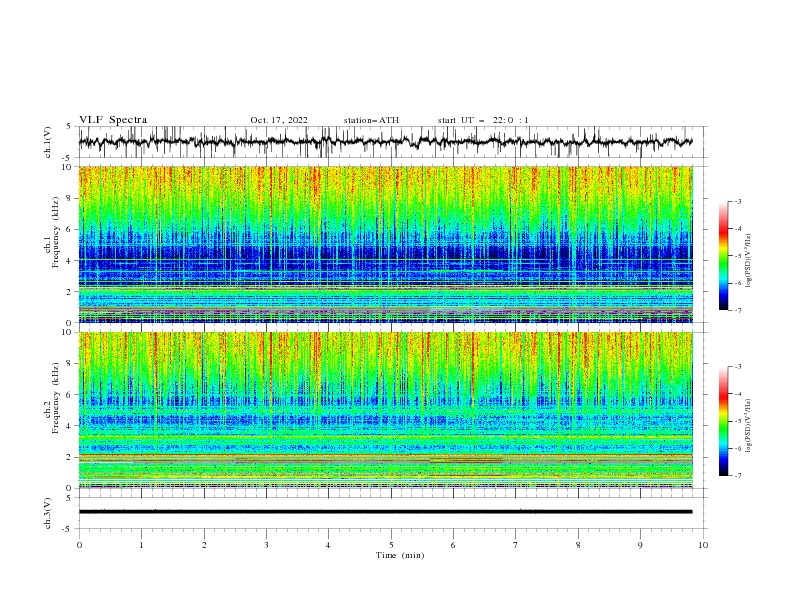Viewport: 792px width, 612px height.
Task: Click the ch.1 spectrogram panel
Action: click(x=385, y=244)
